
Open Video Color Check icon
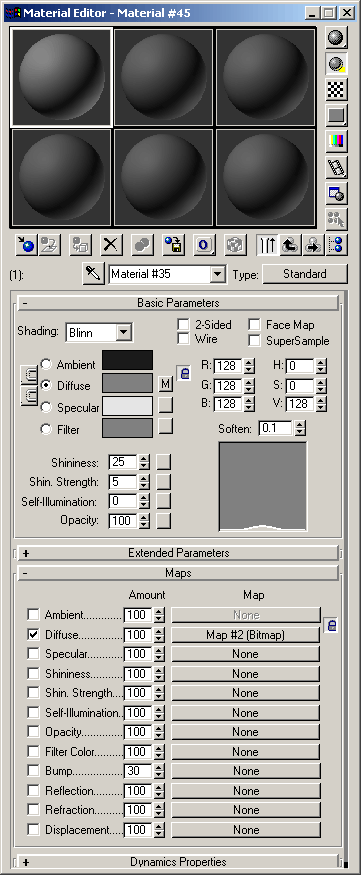click(x=336, y=141)
